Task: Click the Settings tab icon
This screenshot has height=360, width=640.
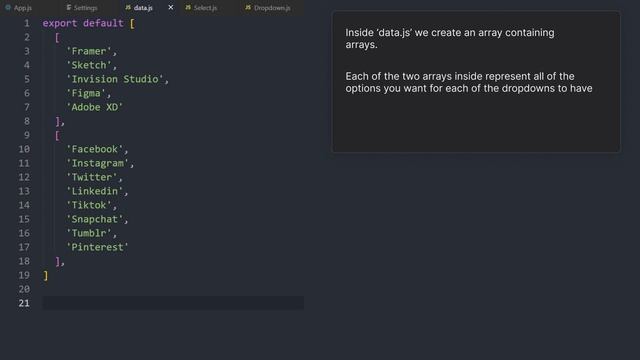Action: coord(69,7)
